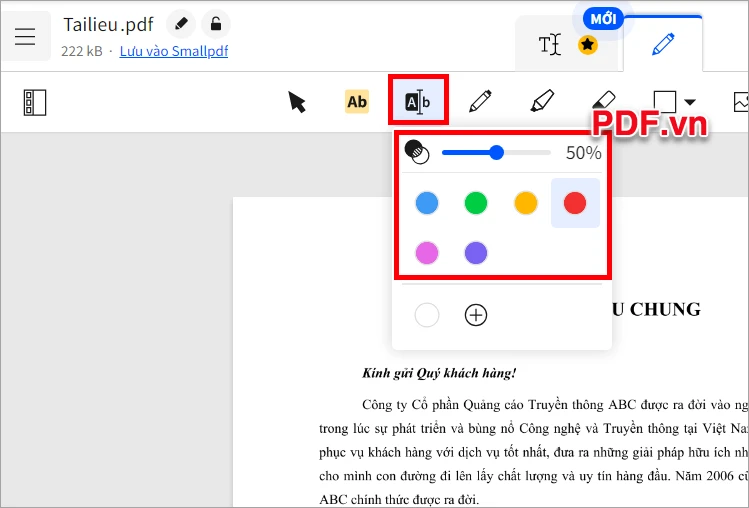Viewport: 749px width, 508px height.
Task: Click the opacity slider handle
Action: (497, 152)
